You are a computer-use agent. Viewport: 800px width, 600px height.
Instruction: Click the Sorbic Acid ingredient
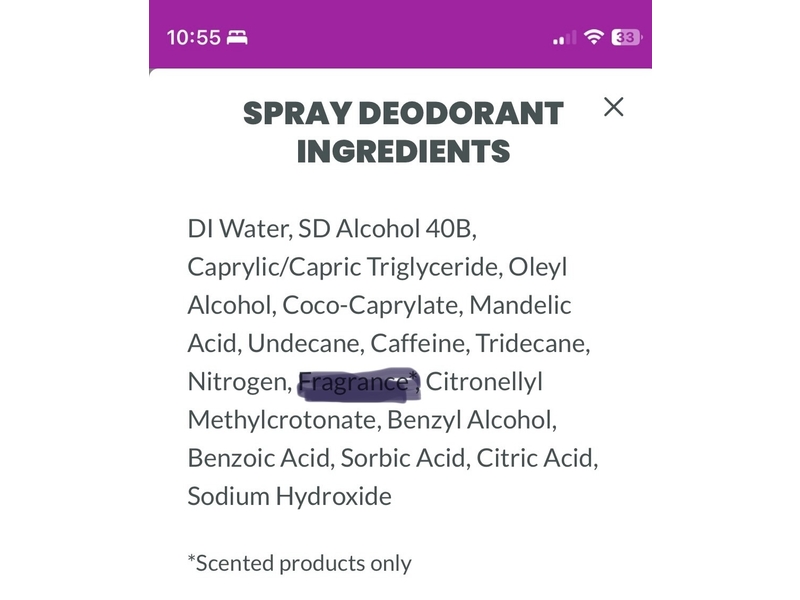(x=405, y=458)
